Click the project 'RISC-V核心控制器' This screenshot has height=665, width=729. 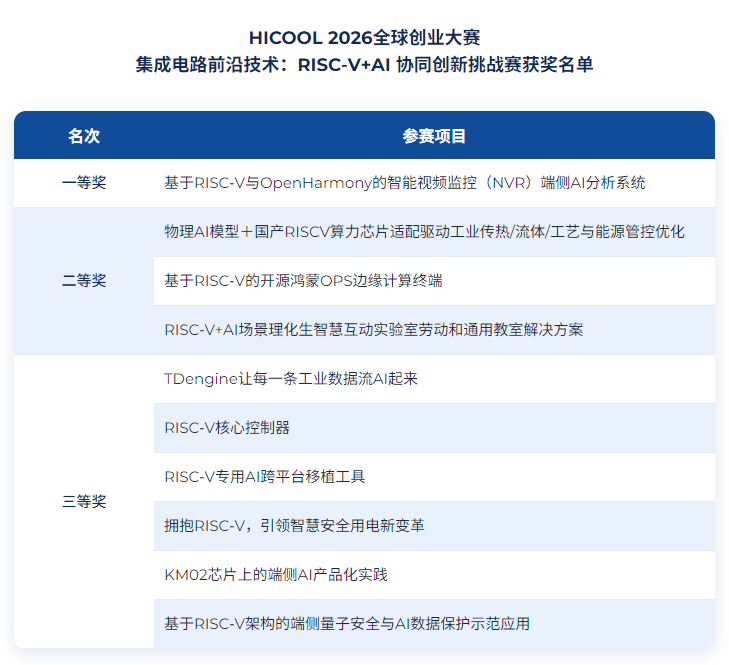(227, 428)
